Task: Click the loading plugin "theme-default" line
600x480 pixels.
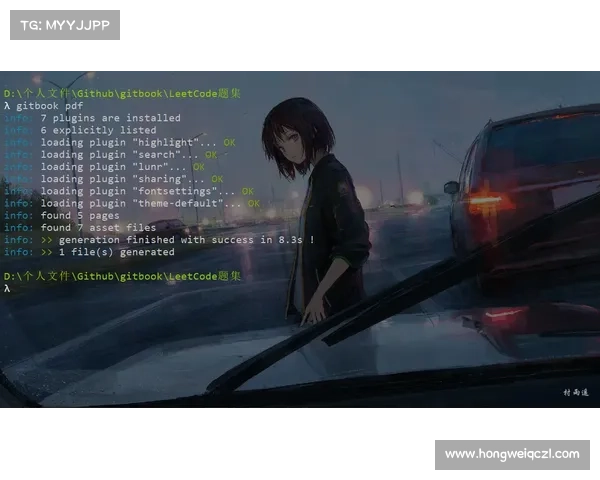Action: point(132,203)
